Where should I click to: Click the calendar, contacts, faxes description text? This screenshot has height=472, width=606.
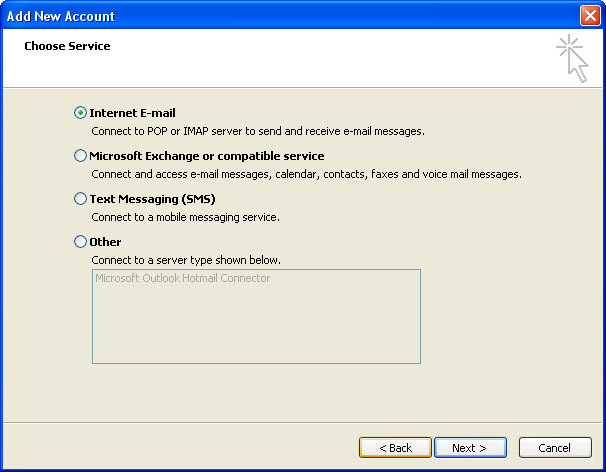click(x=306, y=174)
